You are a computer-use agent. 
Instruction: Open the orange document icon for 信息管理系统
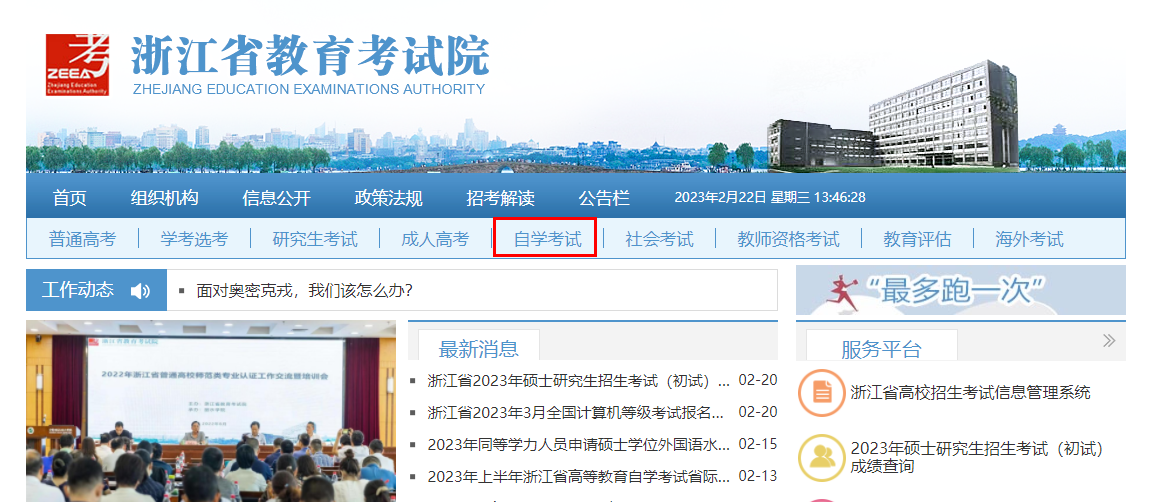[x=821, y=393]
